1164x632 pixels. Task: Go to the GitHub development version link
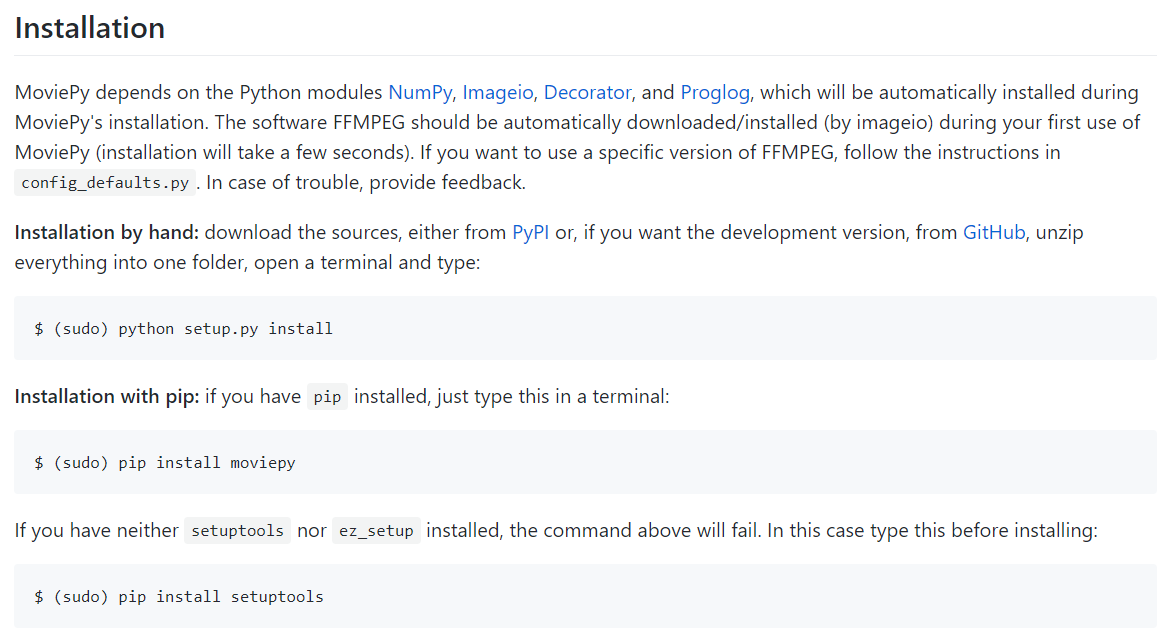pyautogui.click(x=994, y=232)
